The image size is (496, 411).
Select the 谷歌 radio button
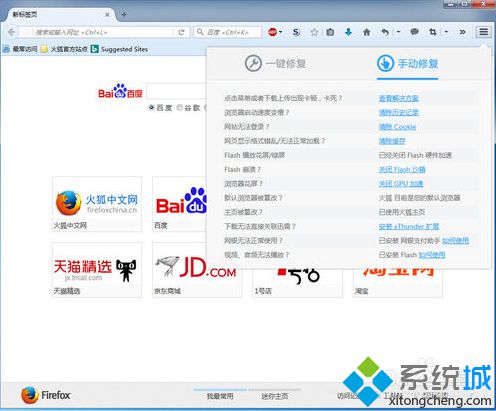pyautogui.click(x=180, y=107)
